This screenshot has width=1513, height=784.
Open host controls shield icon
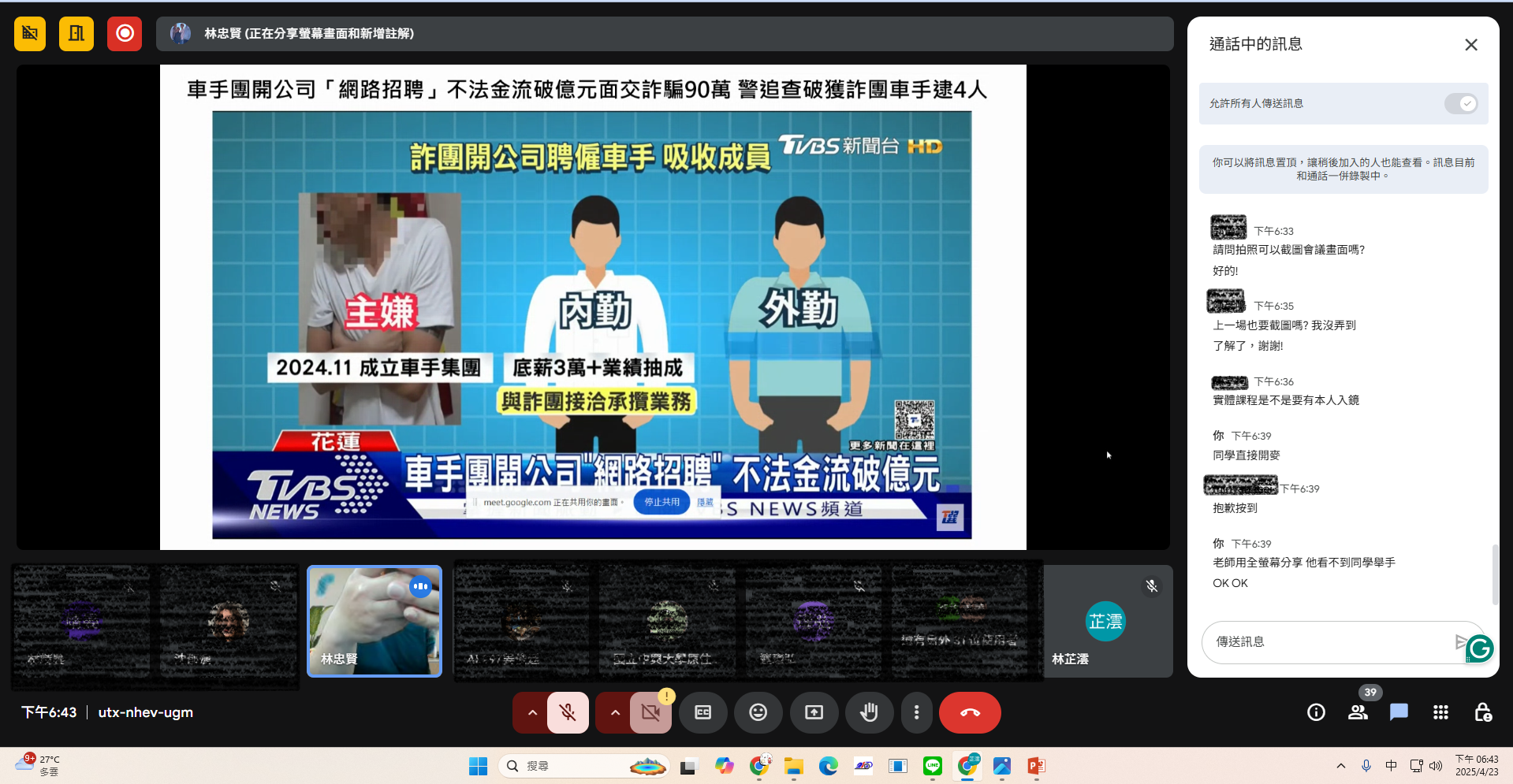(1481, 712)
